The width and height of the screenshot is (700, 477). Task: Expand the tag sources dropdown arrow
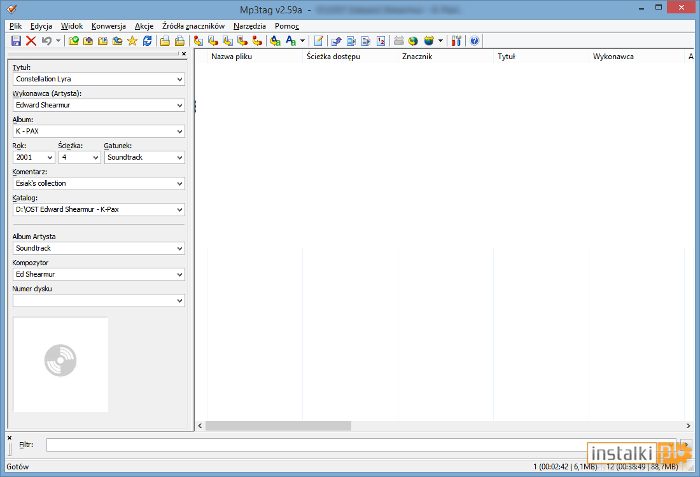click(441, 41)
